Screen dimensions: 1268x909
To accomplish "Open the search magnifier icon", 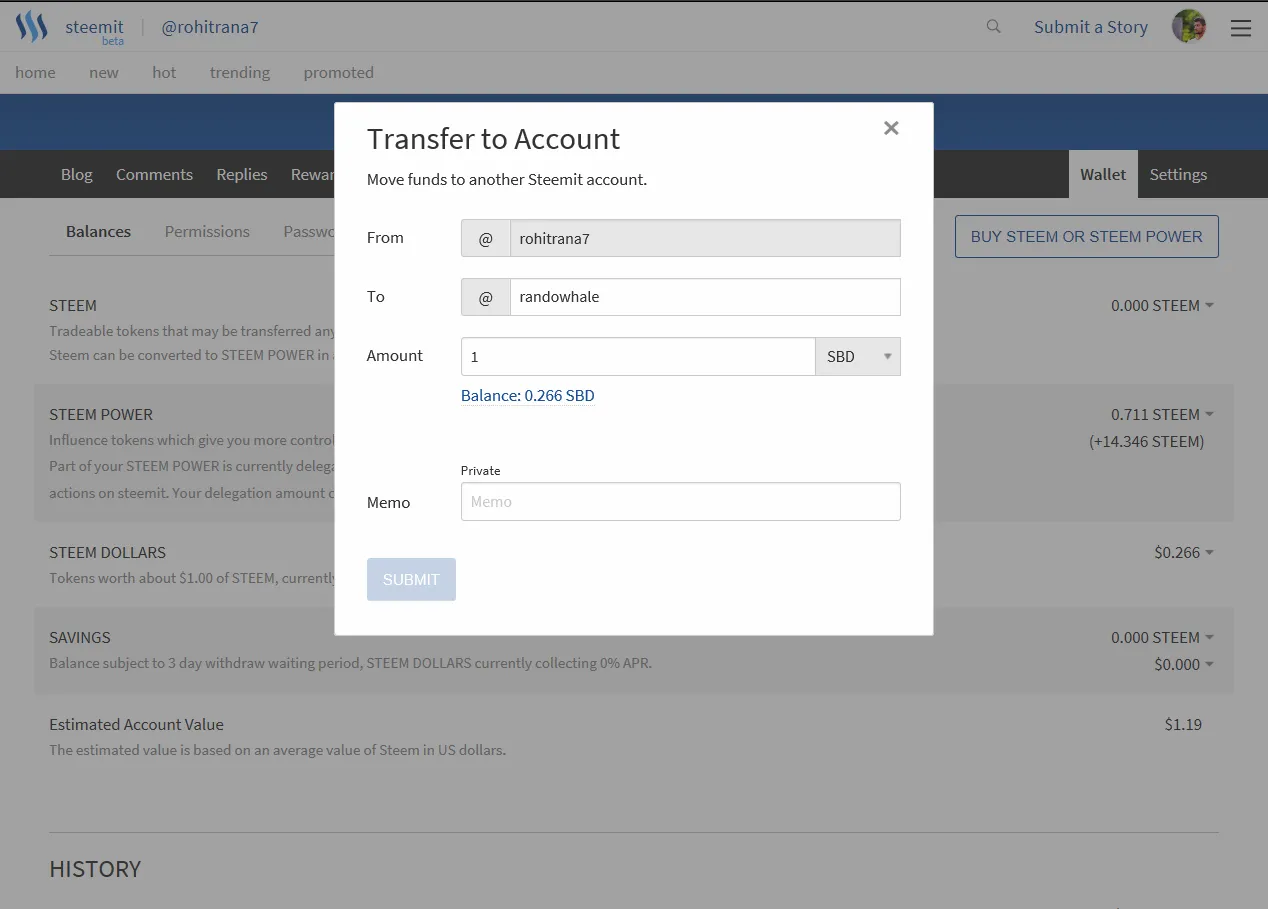I will [993, 27].
